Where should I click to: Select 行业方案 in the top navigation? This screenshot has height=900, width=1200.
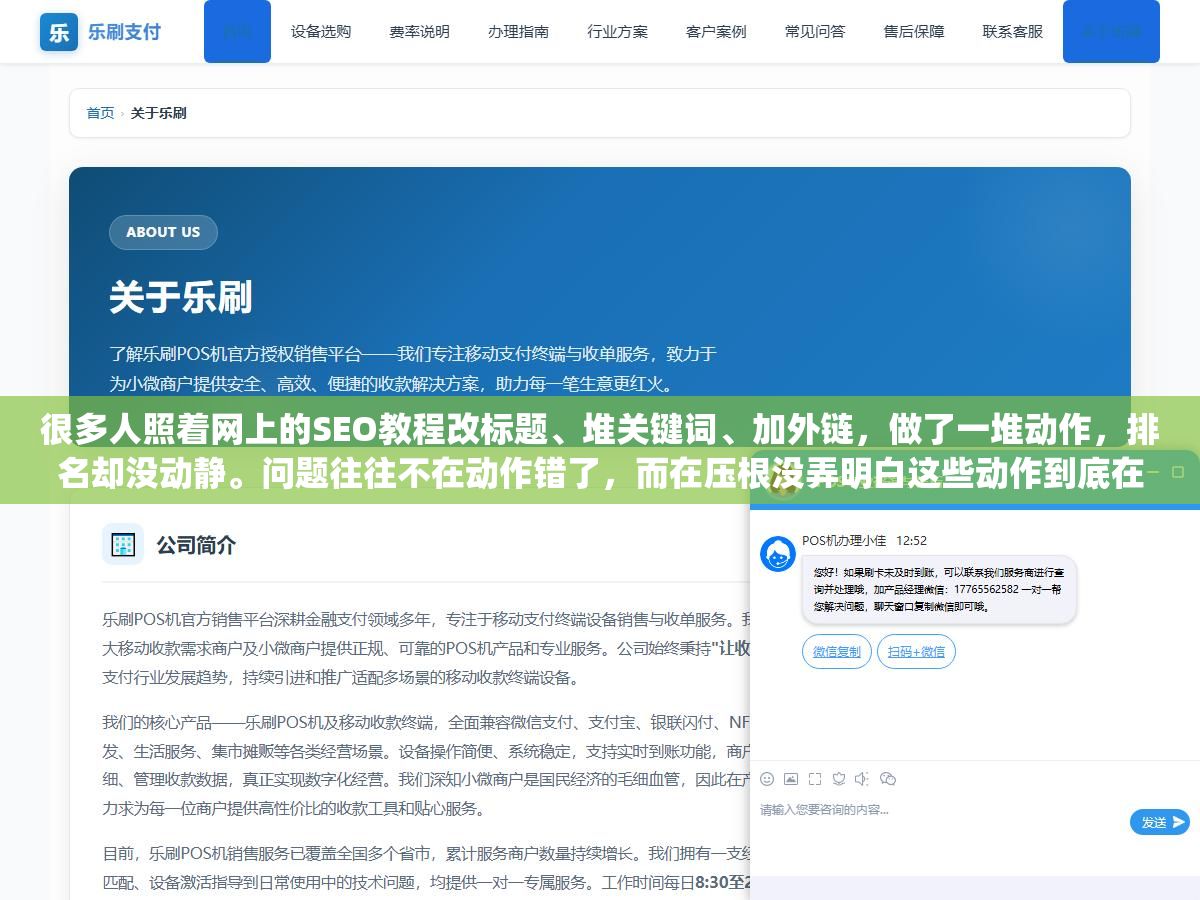(617, 31)
